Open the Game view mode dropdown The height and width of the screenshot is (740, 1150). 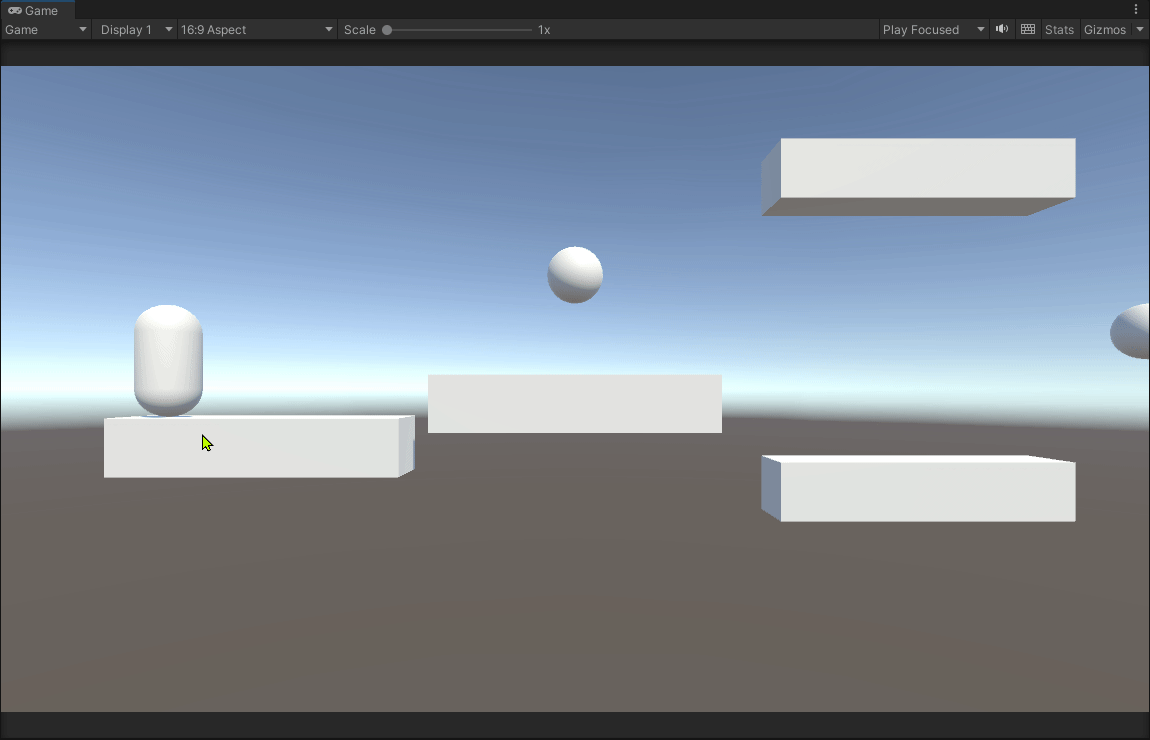[45, 29]
